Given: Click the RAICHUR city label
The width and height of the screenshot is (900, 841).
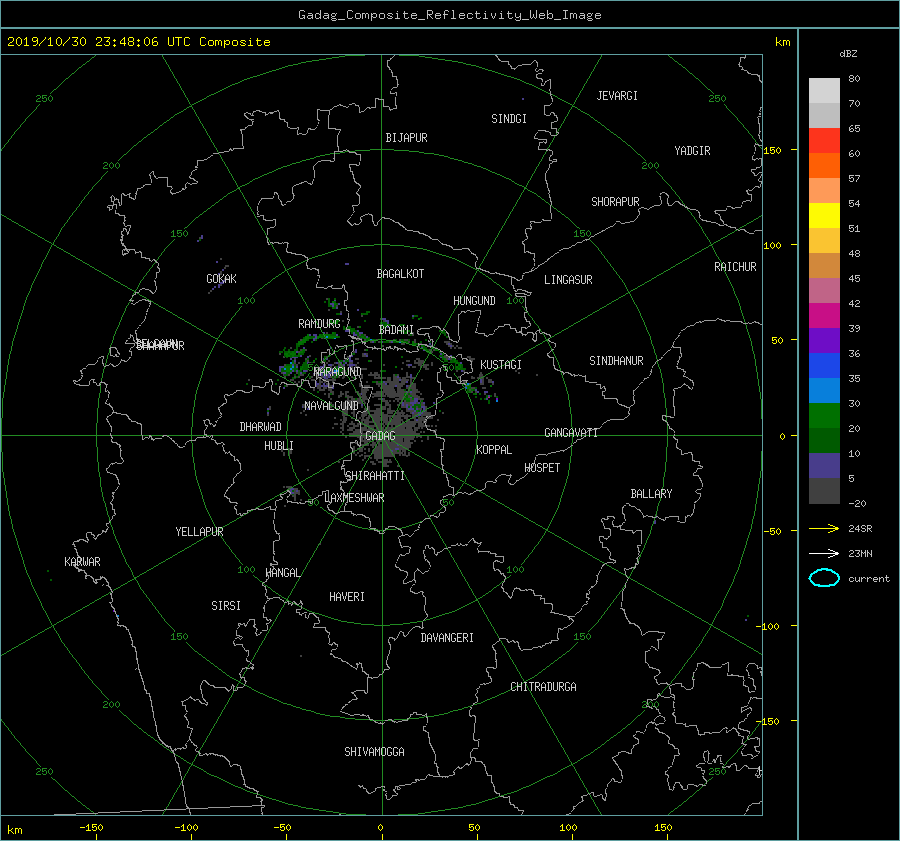Looking at the screenshot, I should click(x=735, y=267).
